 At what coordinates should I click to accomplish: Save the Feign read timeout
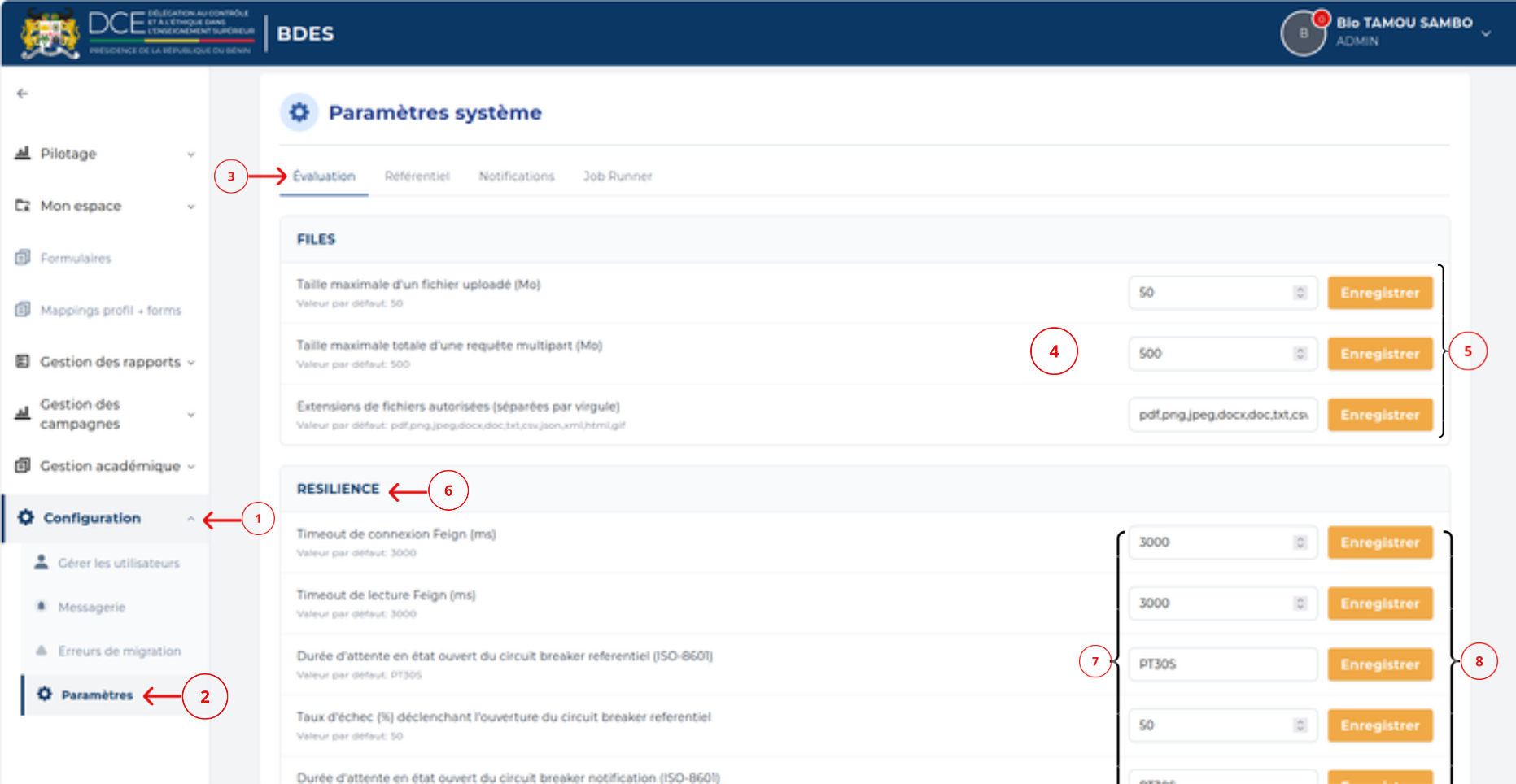tap(1380, 603)
